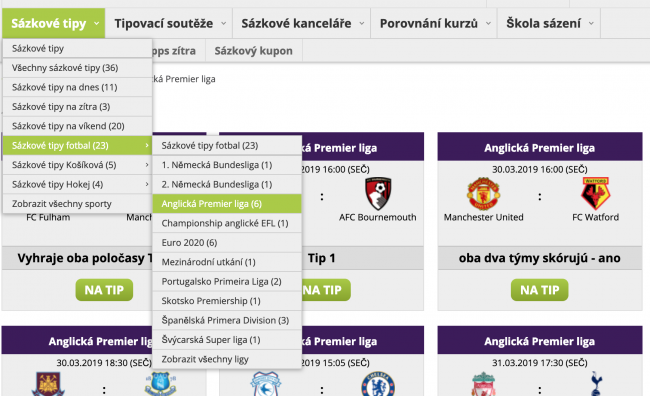Click the Cardiff City club crest
This screenshot has height=396, width=650.
pyautogui.click(x=266, y=384)
